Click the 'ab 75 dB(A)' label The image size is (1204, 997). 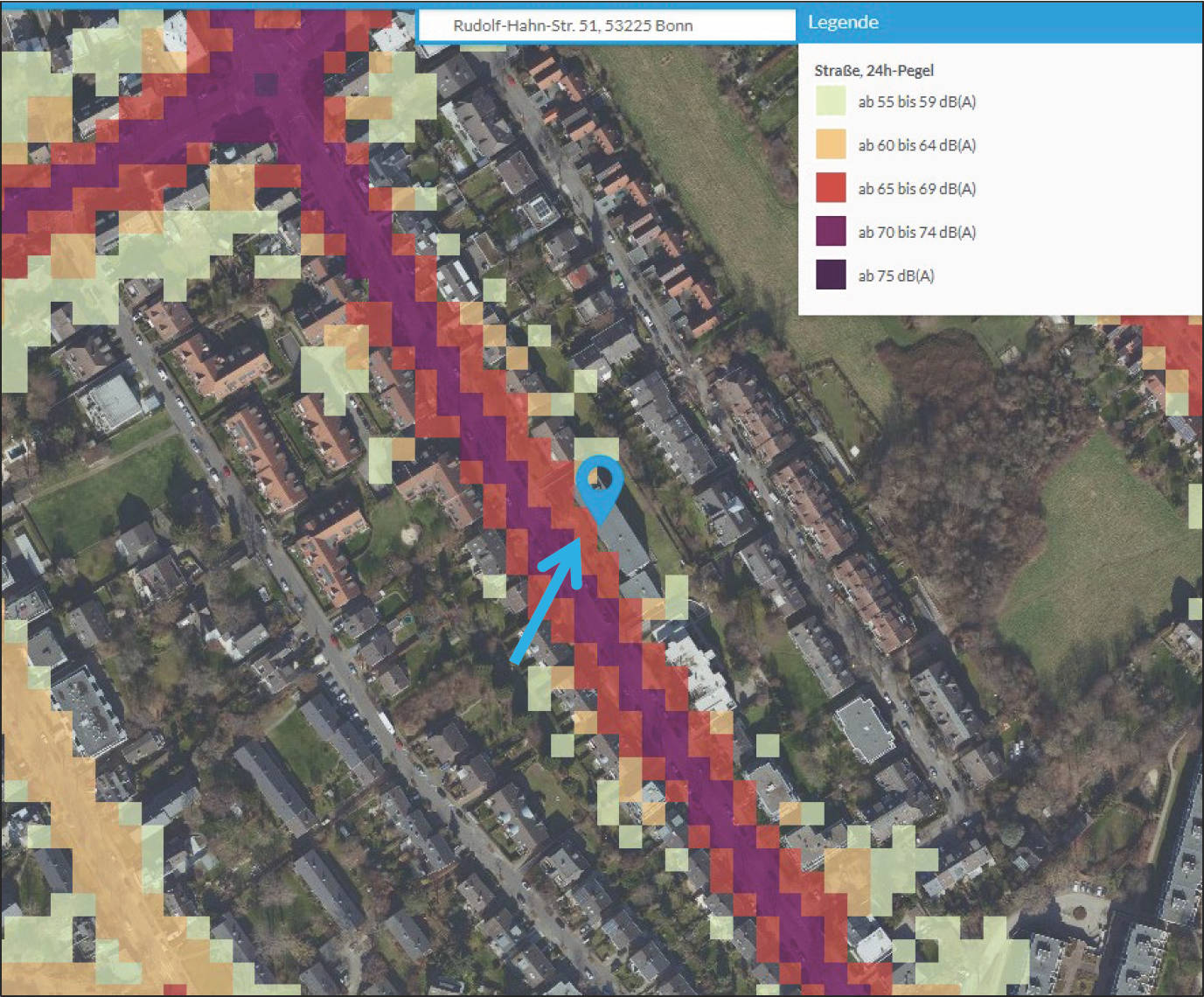896,276
